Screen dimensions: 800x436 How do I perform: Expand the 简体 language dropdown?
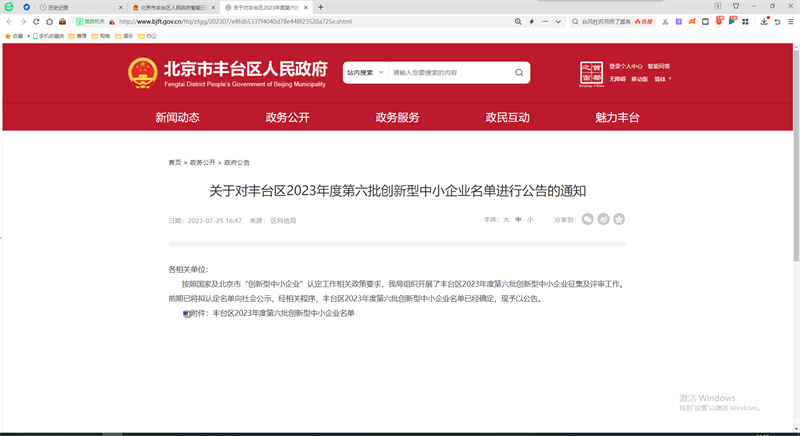pyautogui.click(x=662, y=79)
